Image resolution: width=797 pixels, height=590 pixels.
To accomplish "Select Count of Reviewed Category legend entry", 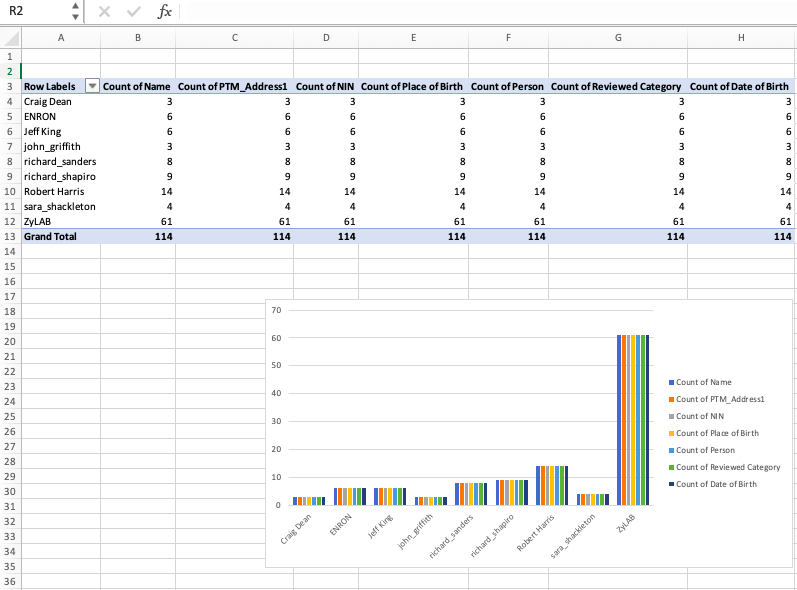I will pos(724,467).
